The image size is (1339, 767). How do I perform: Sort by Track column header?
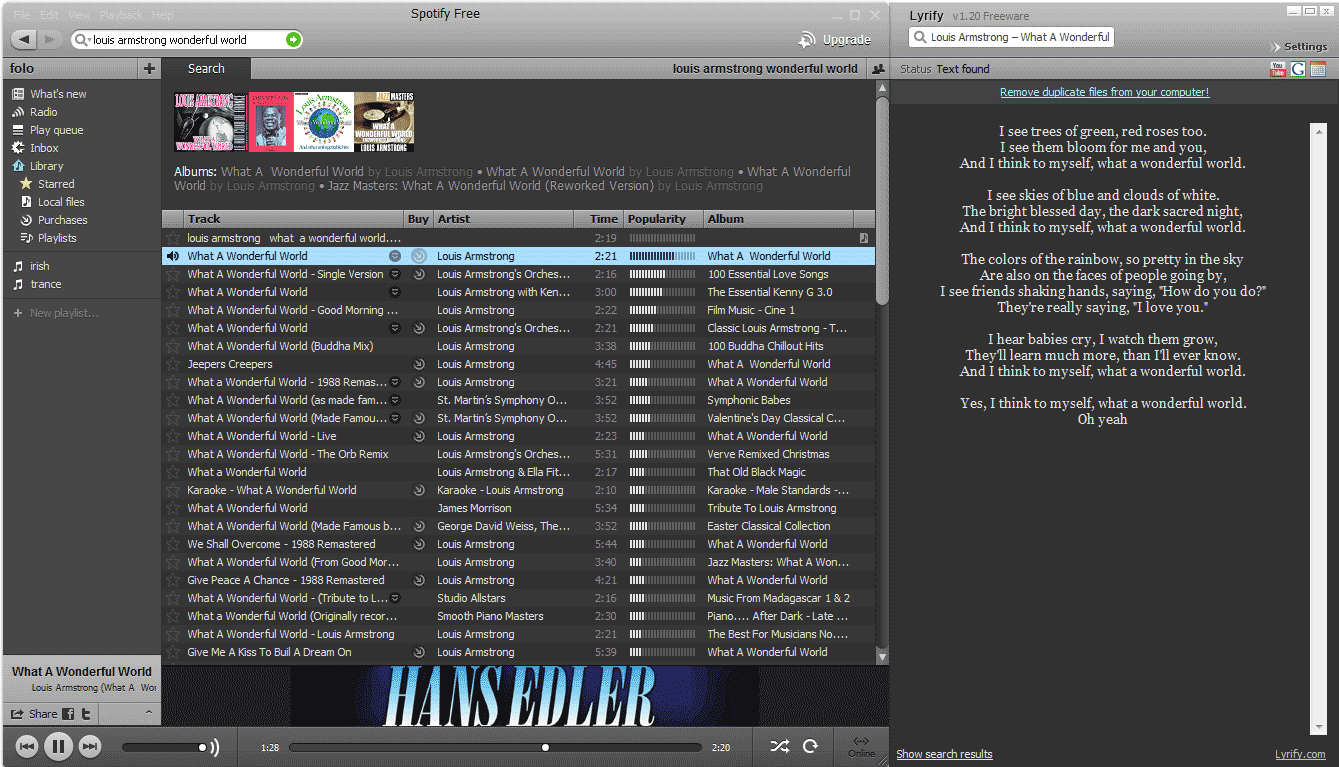(294, 219)
